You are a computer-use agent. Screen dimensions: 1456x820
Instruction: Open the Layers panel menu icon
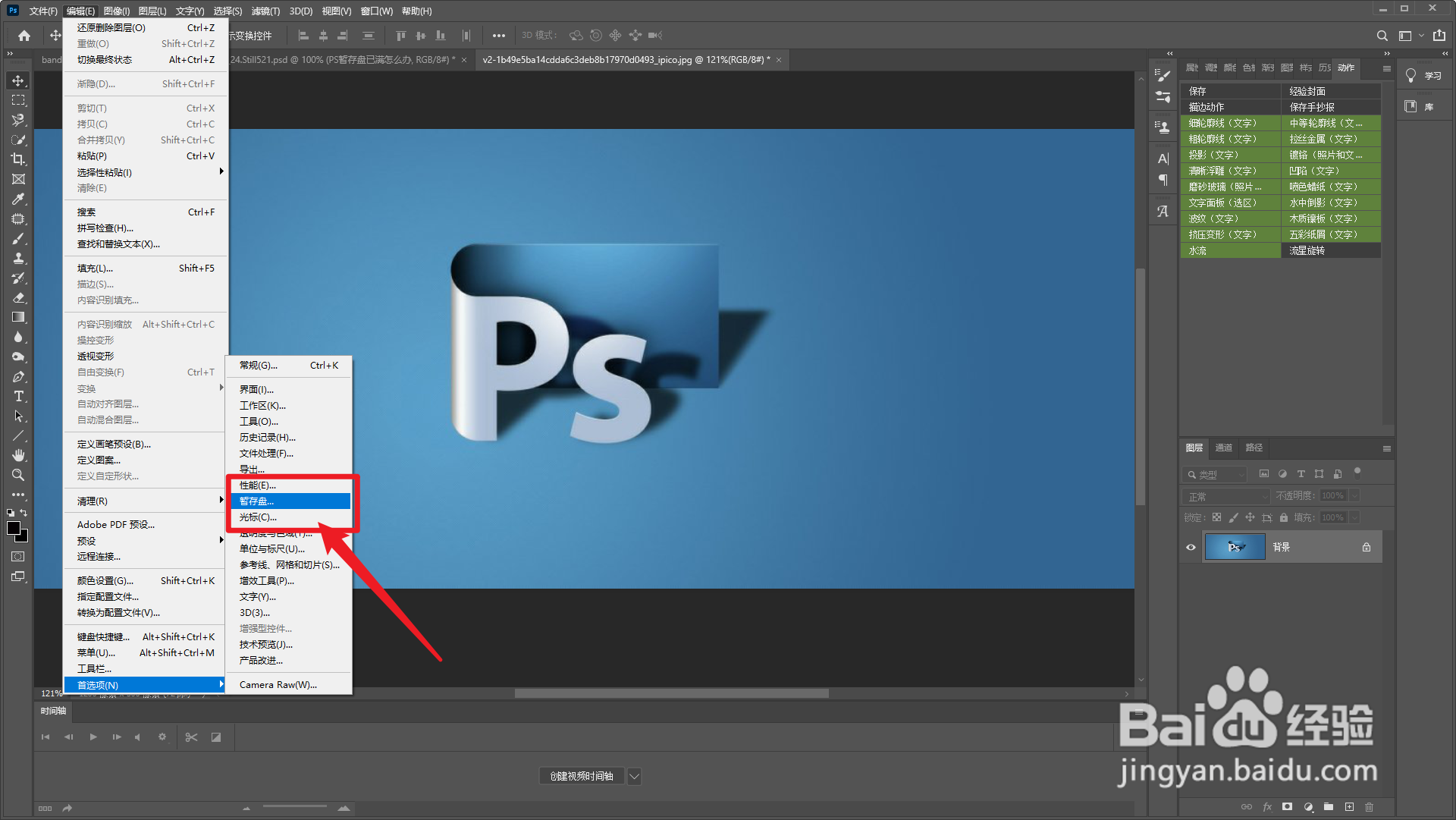[x=1386, y=448]
